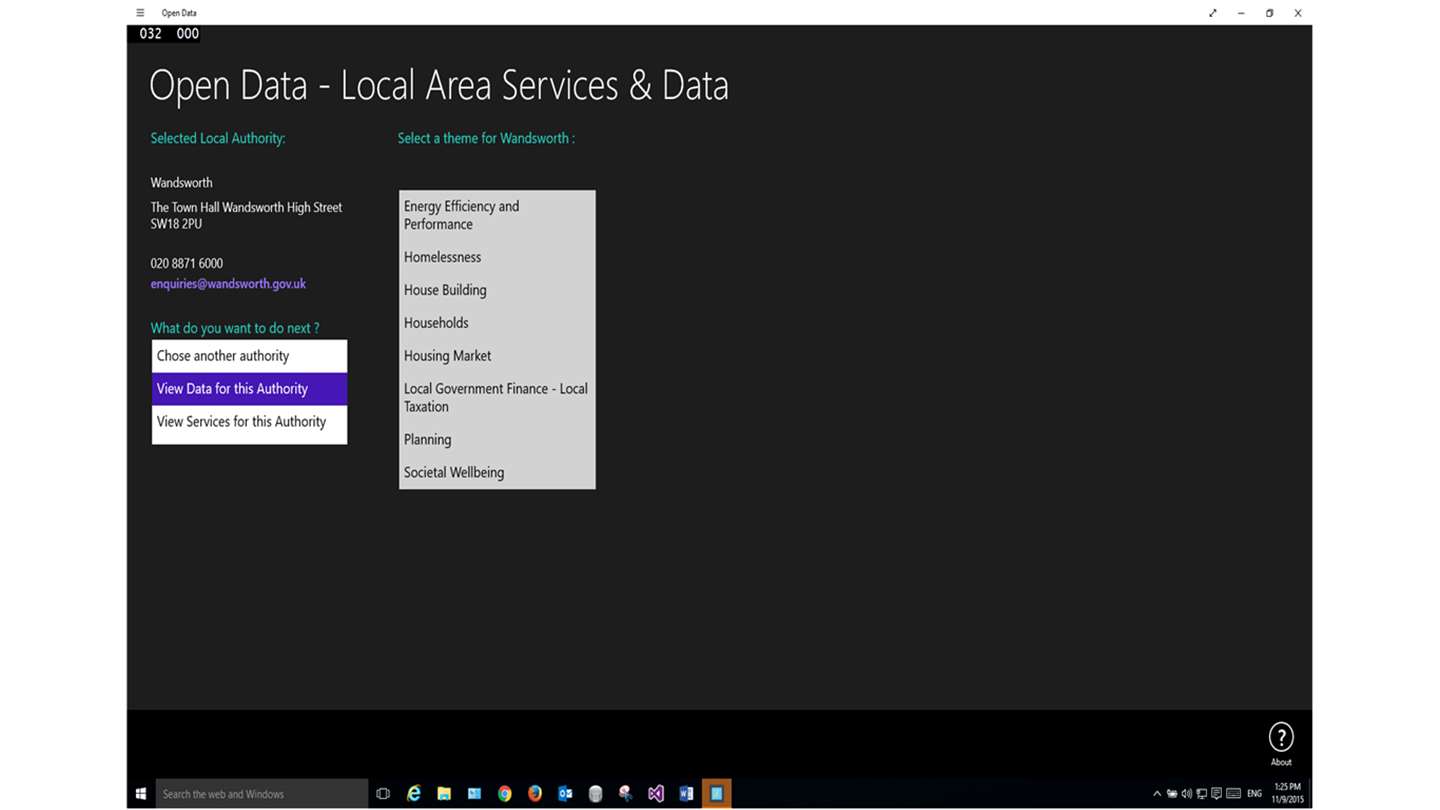Open Task View button
The image size is (1440, 810).
tap(383, 794)
